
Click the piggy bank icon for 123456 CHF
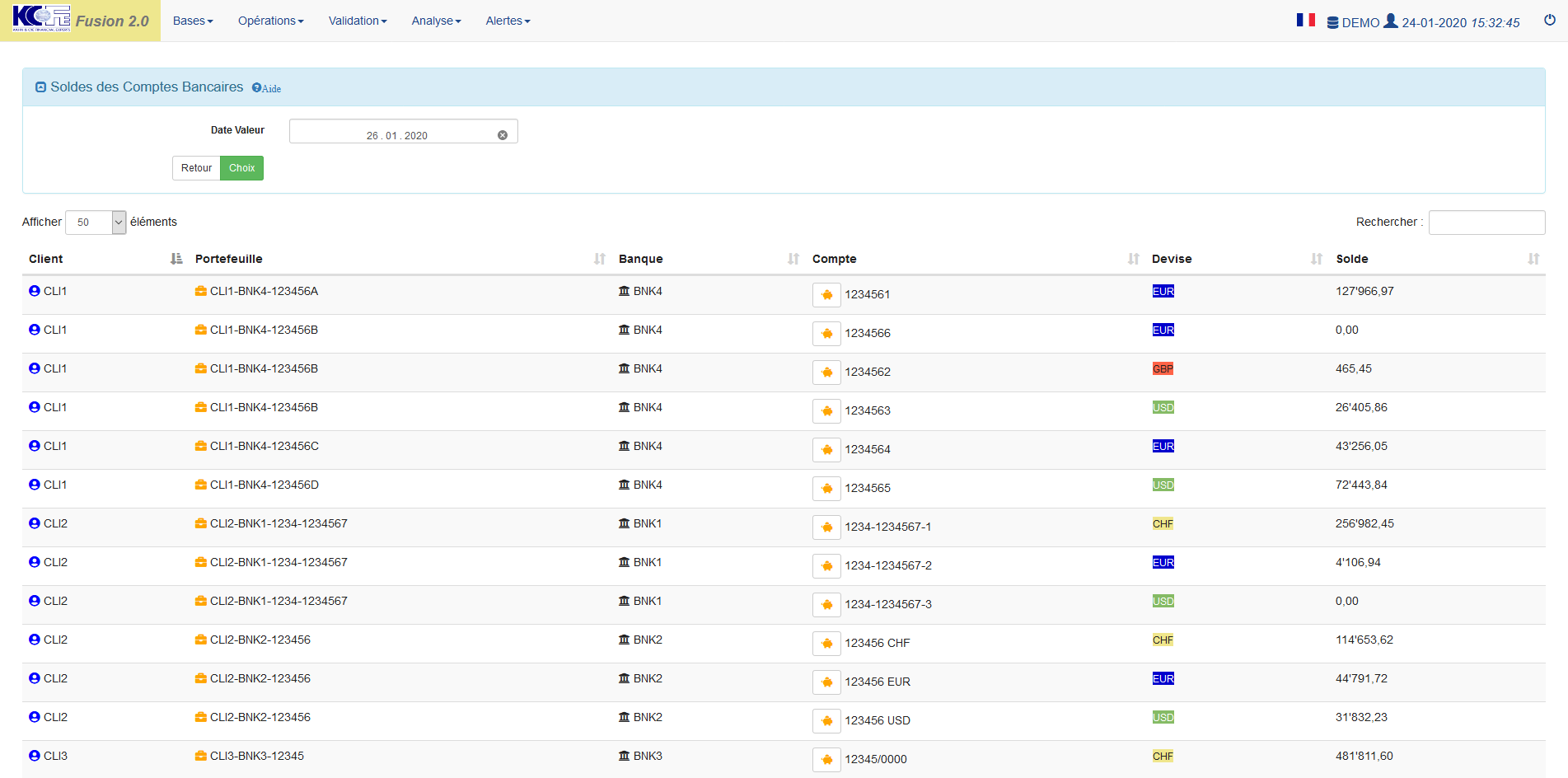826,644
